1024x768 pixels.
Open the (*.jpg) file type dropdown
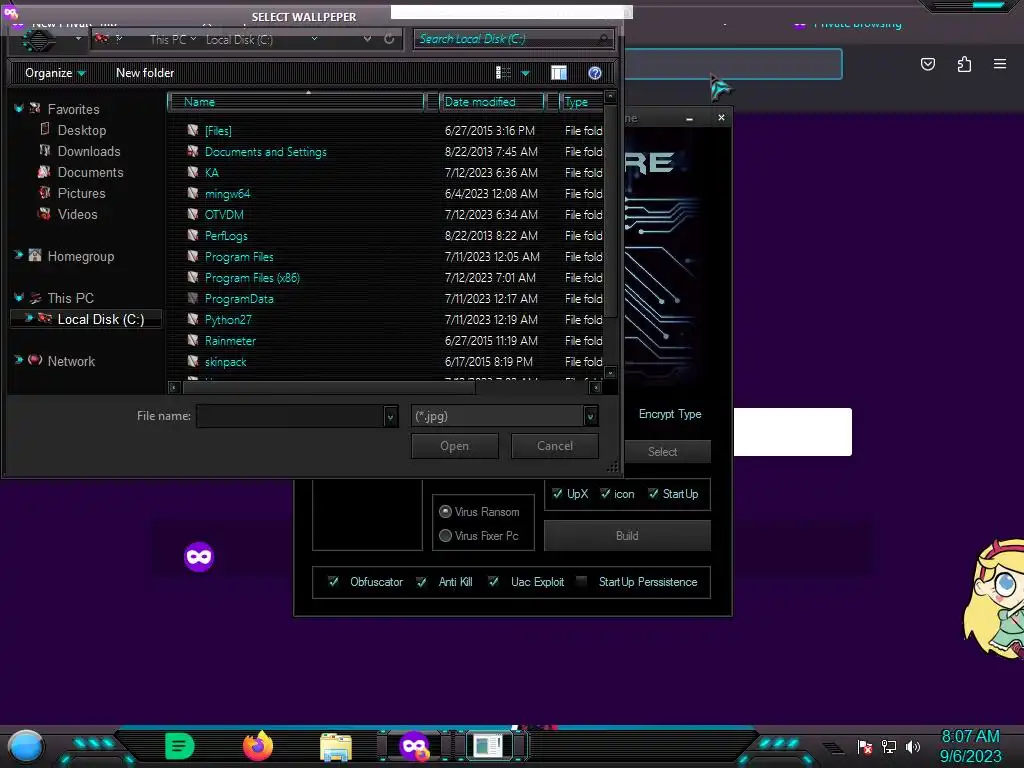pos(590,417)
